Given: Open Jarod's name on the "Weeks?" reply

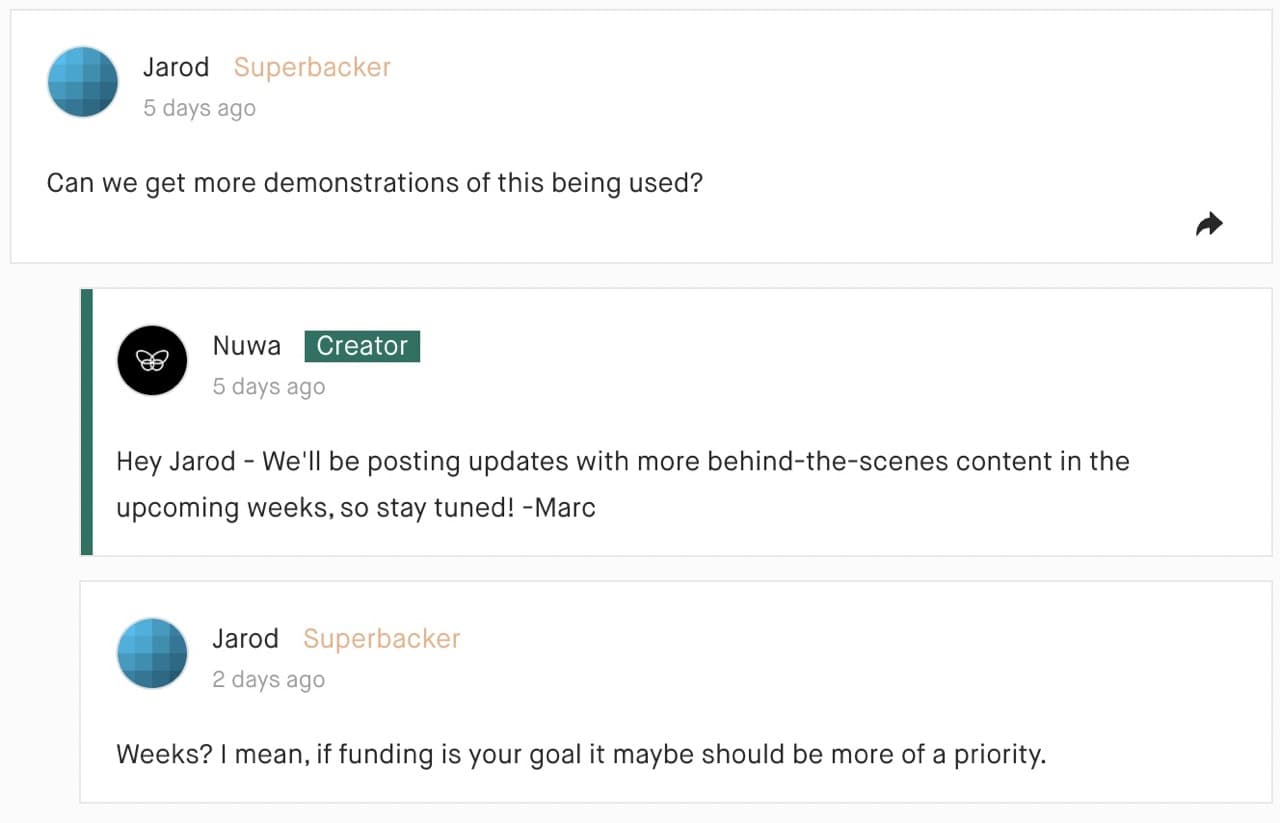Looking at the screenshot, I should tap(245, 638).
